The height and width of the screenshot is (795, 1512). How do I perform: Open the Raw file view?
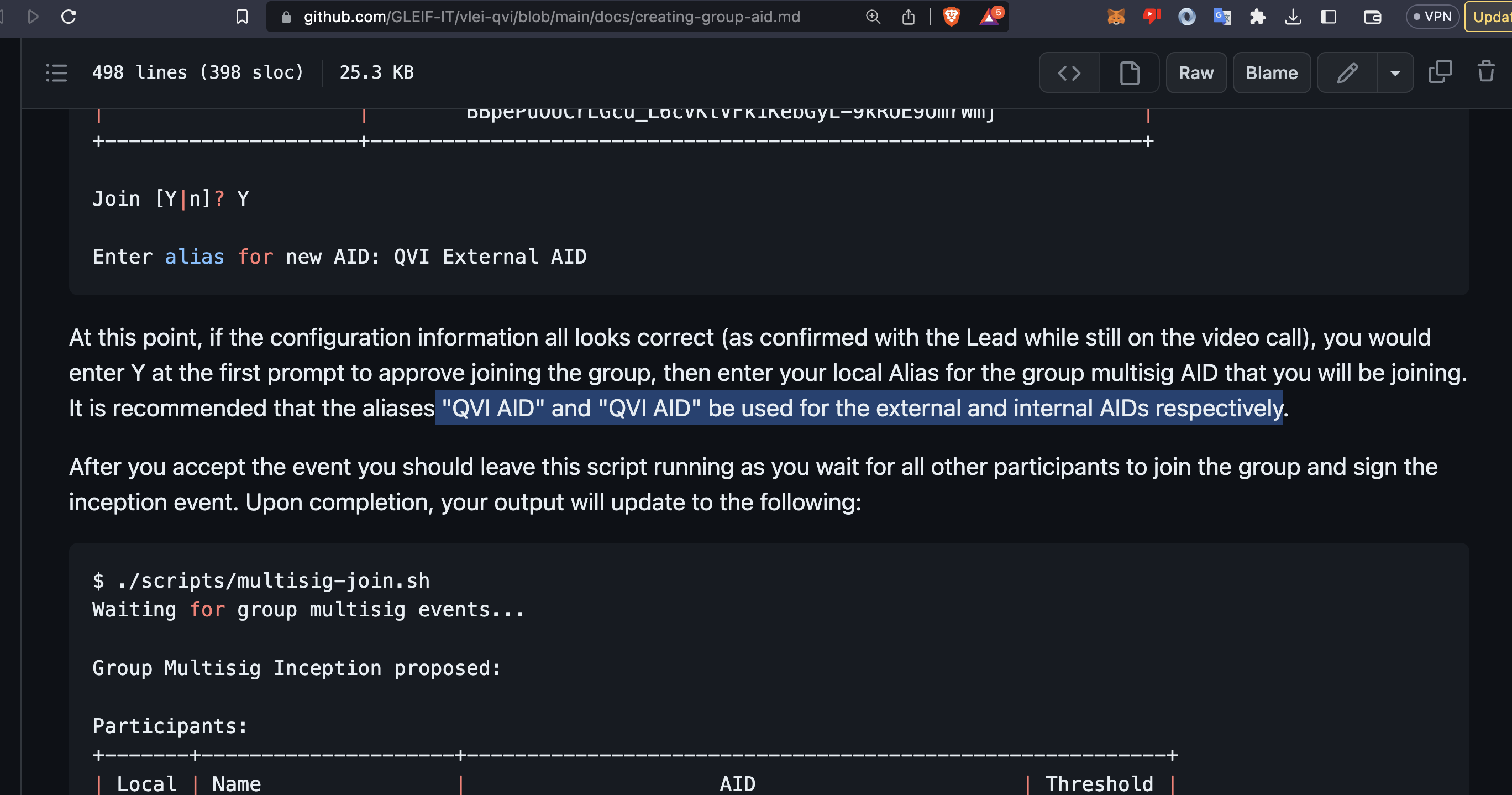point(1196,73)
